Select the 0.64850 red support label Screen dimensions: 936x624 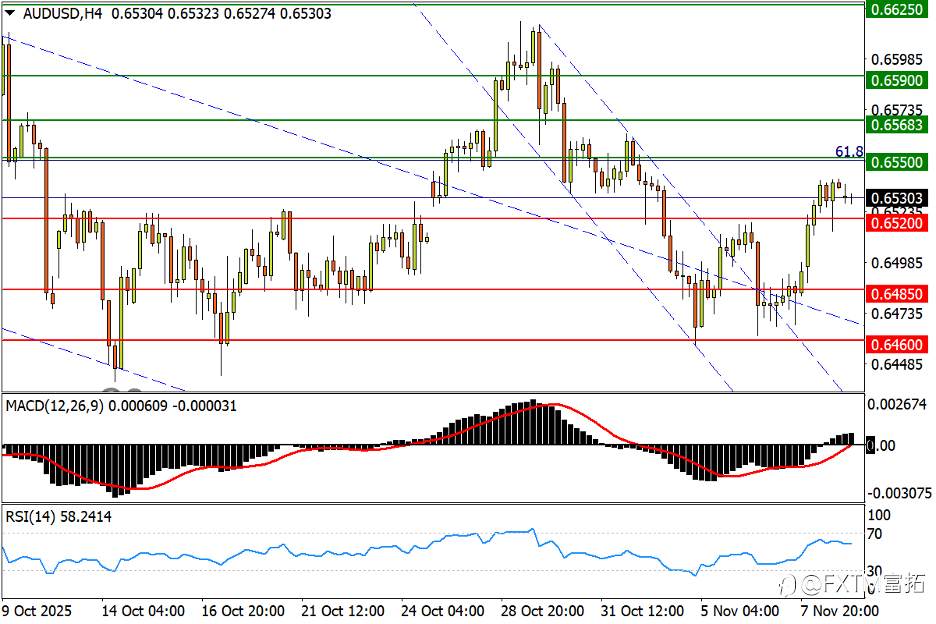897,294
